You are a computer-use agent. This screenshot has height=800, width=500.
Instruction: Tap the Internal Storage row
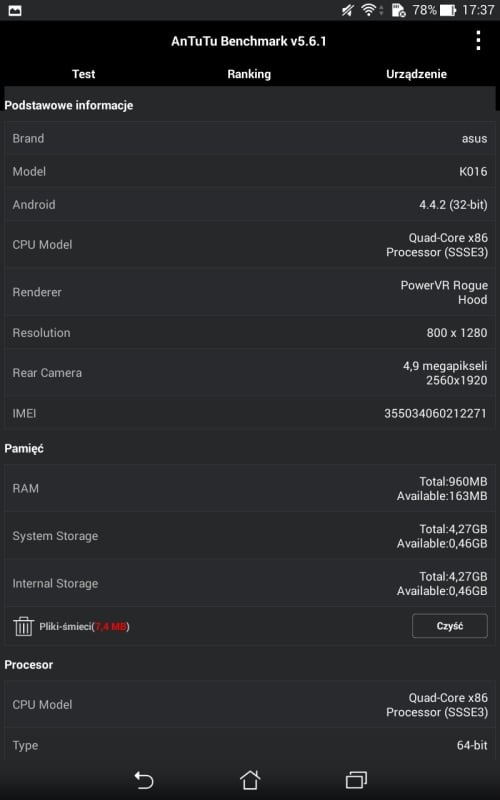coord(250,583)
